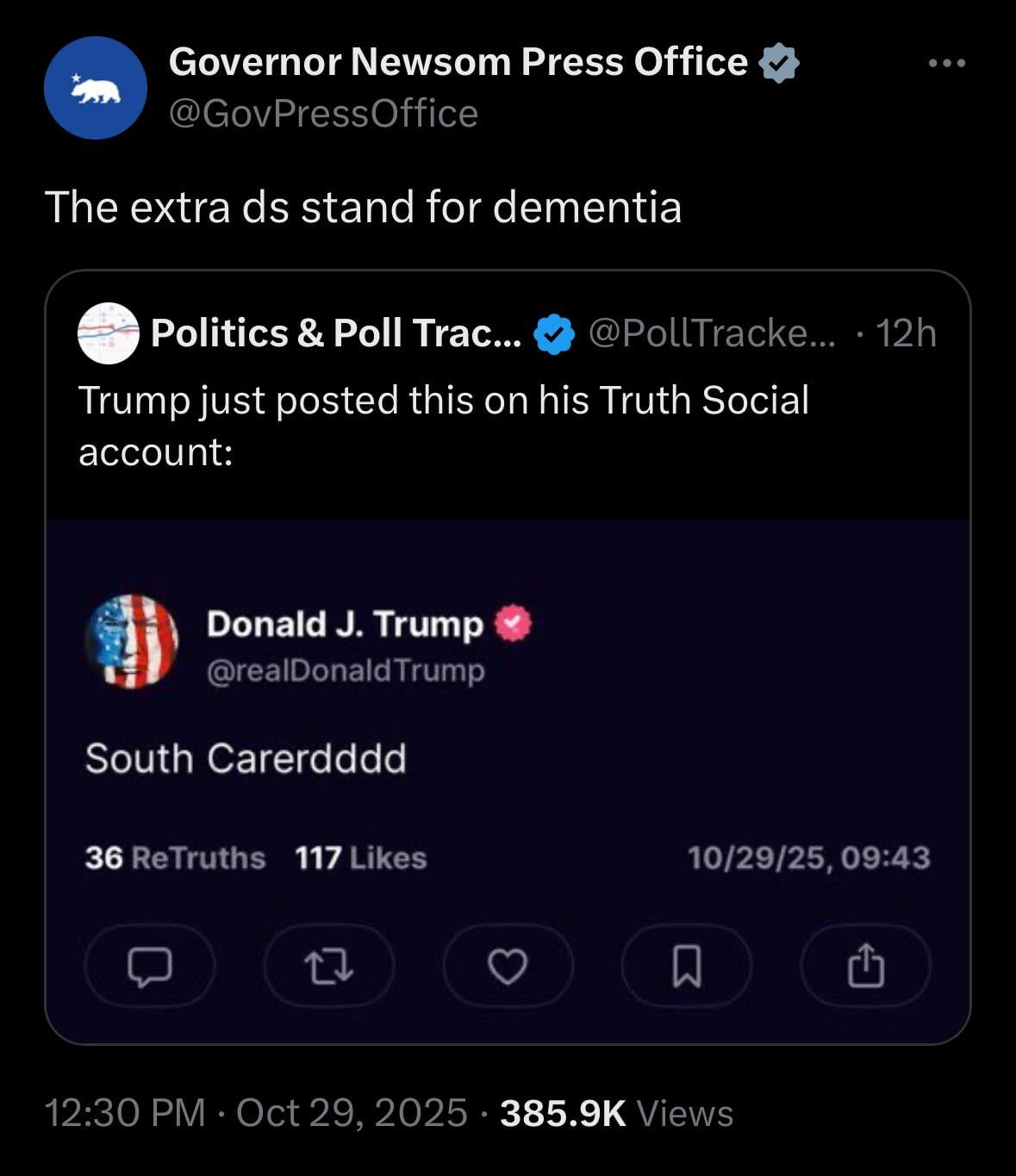Click the 12h timestamp on quoted post
The height and width of the screenshot is (1176, 1016).
click(906, 333)
